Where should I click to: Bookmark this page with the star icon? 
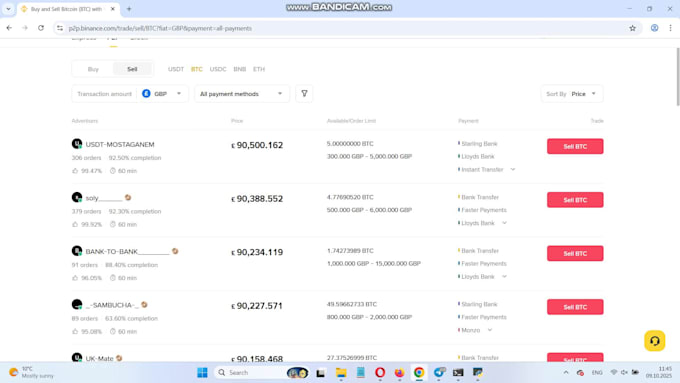632,28
